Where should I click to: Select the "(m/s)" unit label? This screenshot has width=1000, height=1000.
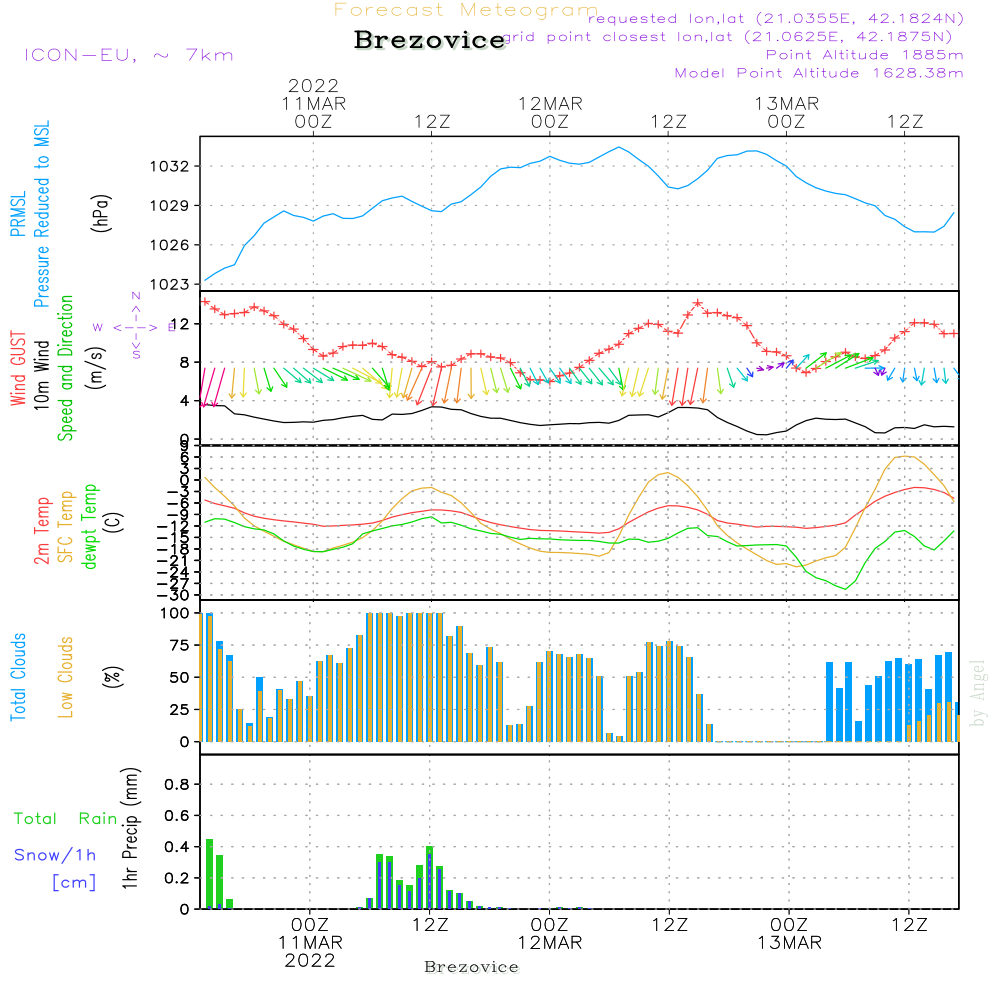tap(96, 368)
